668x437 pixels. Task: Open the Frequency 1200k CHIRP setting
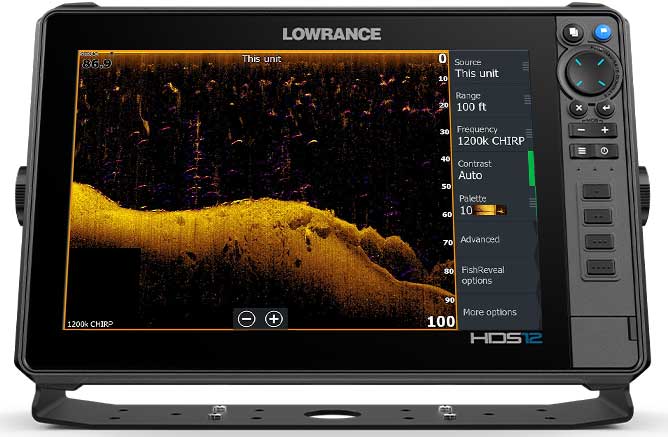[492, 135]
